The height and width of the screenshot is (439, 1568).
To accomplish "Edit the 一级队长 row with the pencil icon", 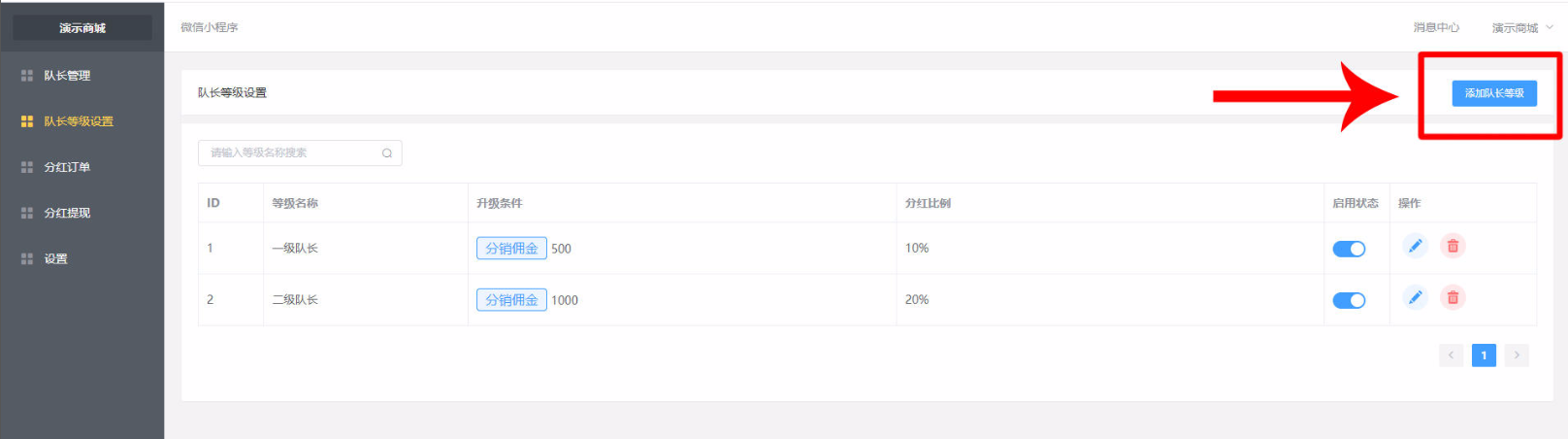I will pyautogui.click(x=1415, y=246).
